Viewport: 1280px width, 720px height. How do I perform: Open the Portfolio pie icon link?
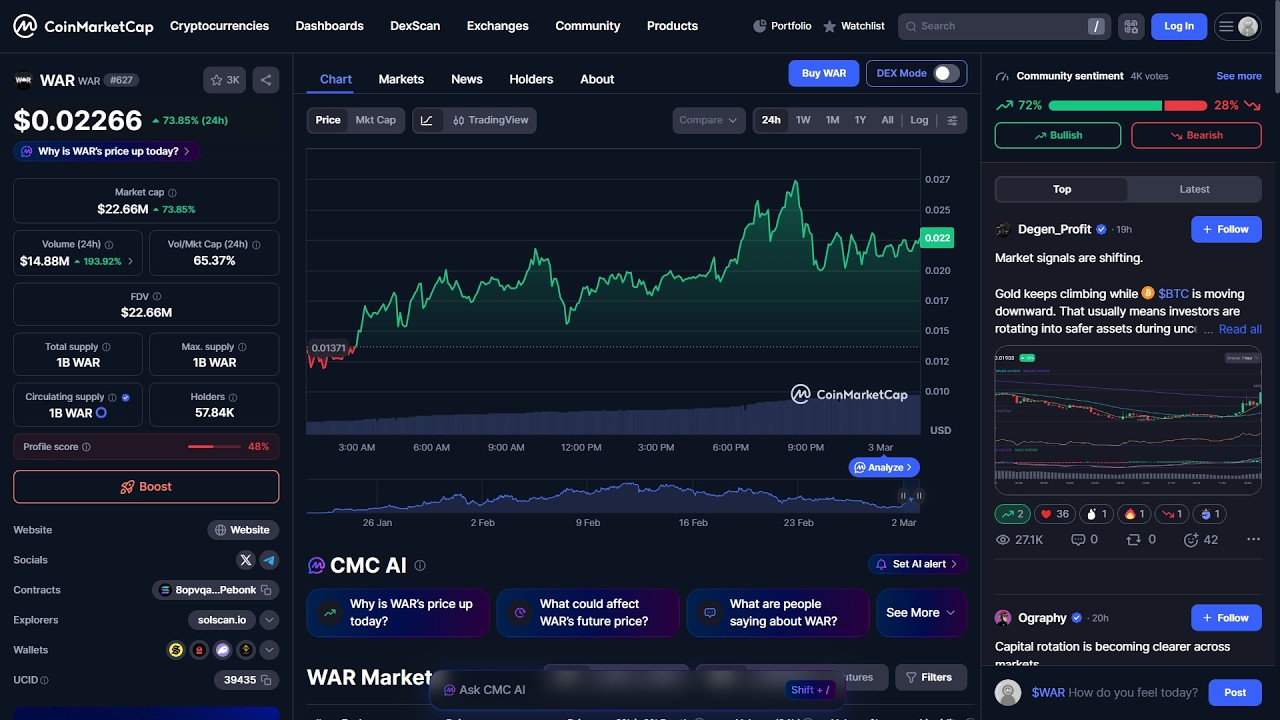tap(781, 26)
